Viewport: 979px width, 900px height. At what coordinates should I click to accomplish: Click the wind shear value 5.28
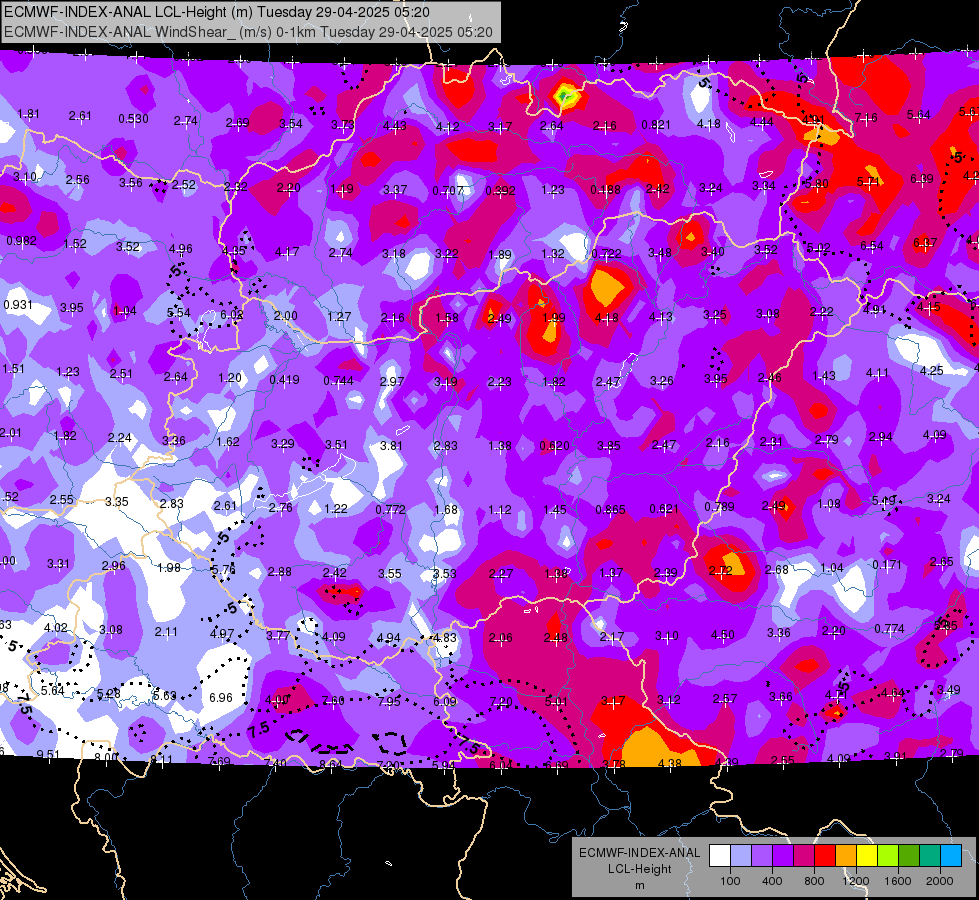109,693
